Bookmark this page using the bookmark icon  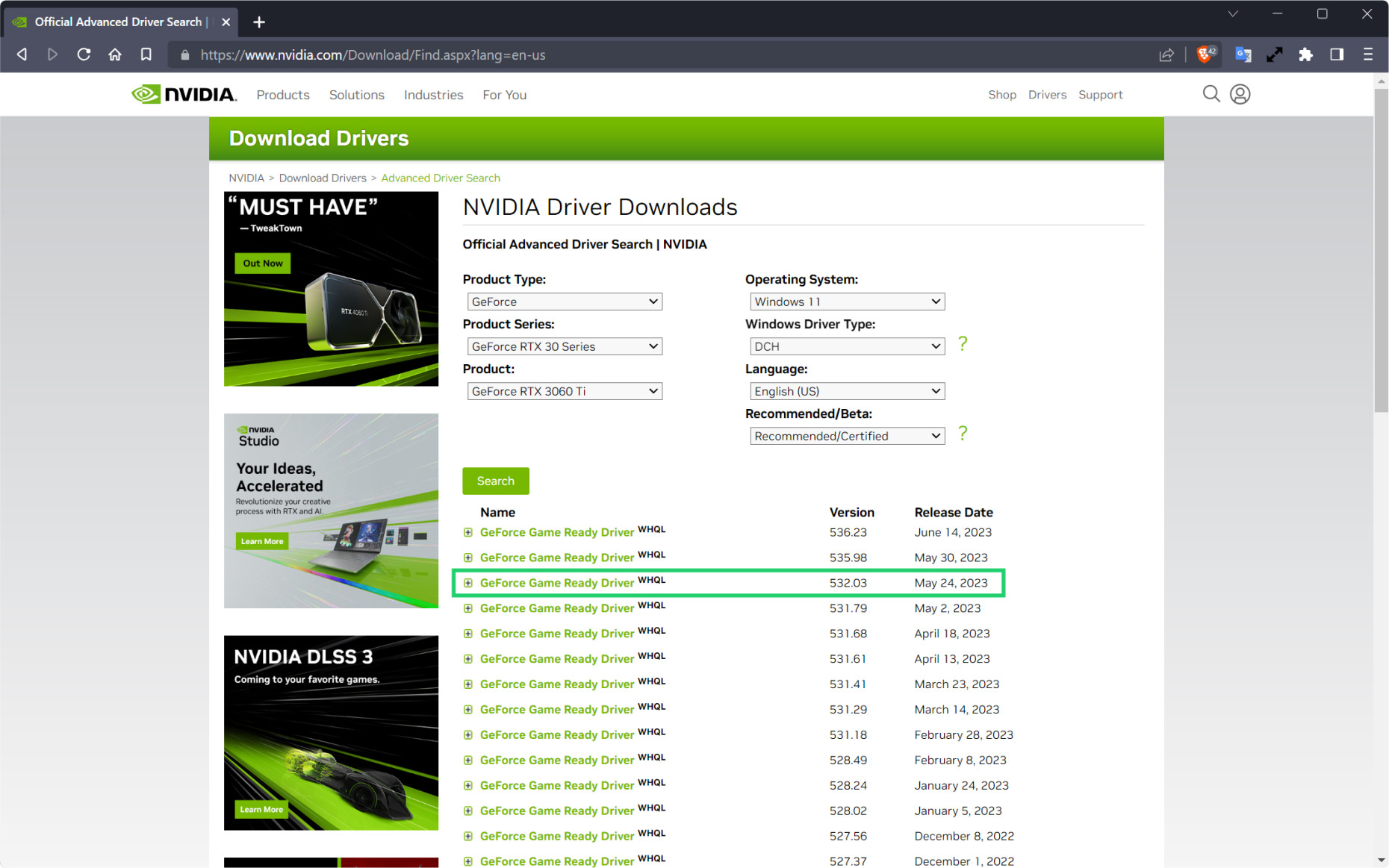tap(146, 54)
